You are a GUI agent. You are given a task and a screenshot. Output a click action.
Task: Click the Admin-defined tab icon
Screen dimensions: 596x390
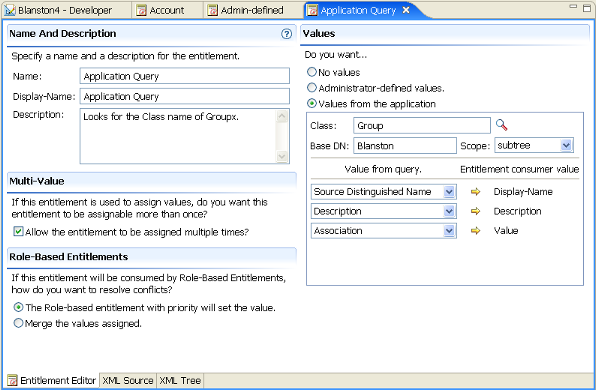click(x=212, y=10)
